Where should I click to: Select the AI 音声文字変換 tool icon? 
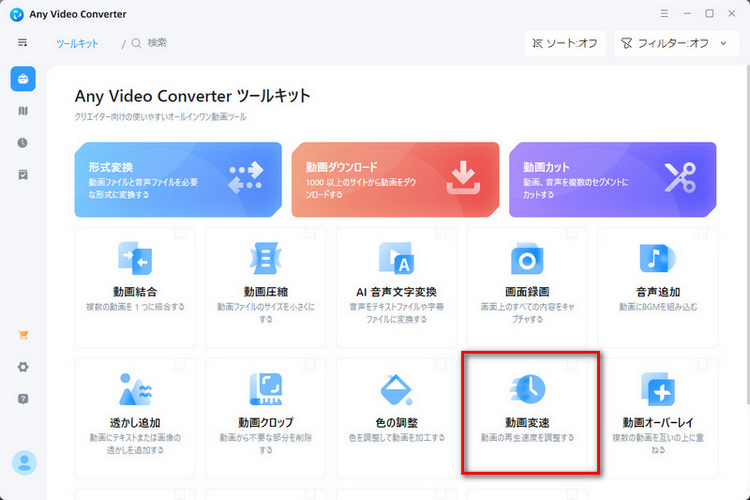click(397, 258)
